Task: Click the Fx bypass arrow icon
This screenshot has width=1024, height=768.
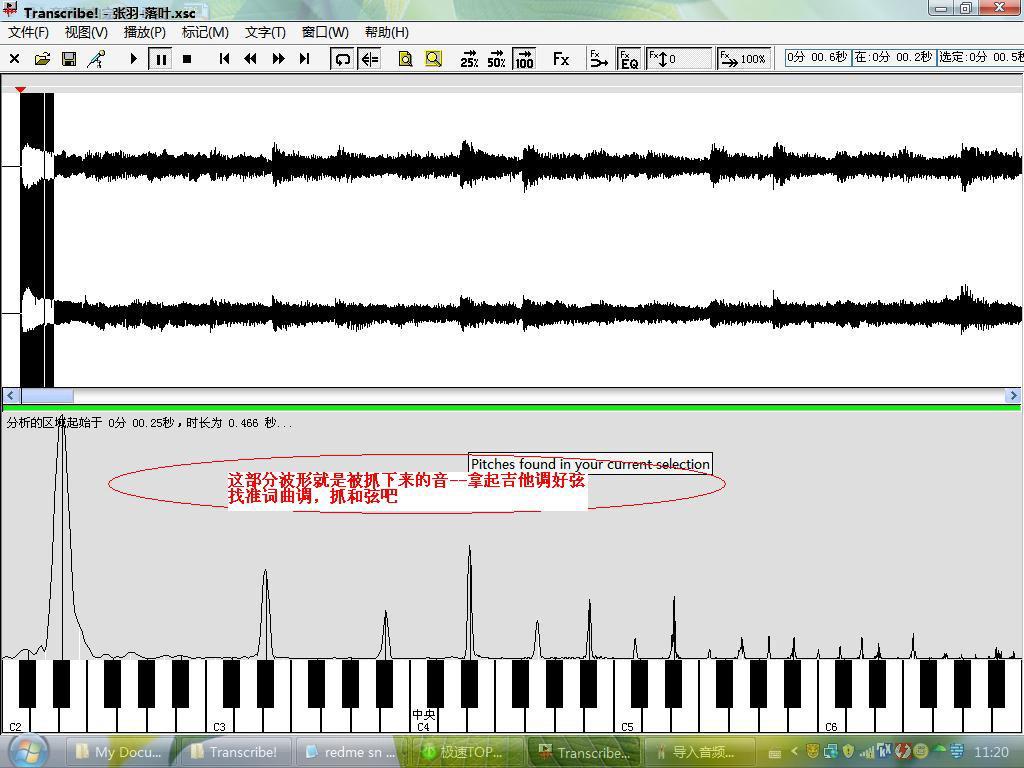Action: point(598,59)
